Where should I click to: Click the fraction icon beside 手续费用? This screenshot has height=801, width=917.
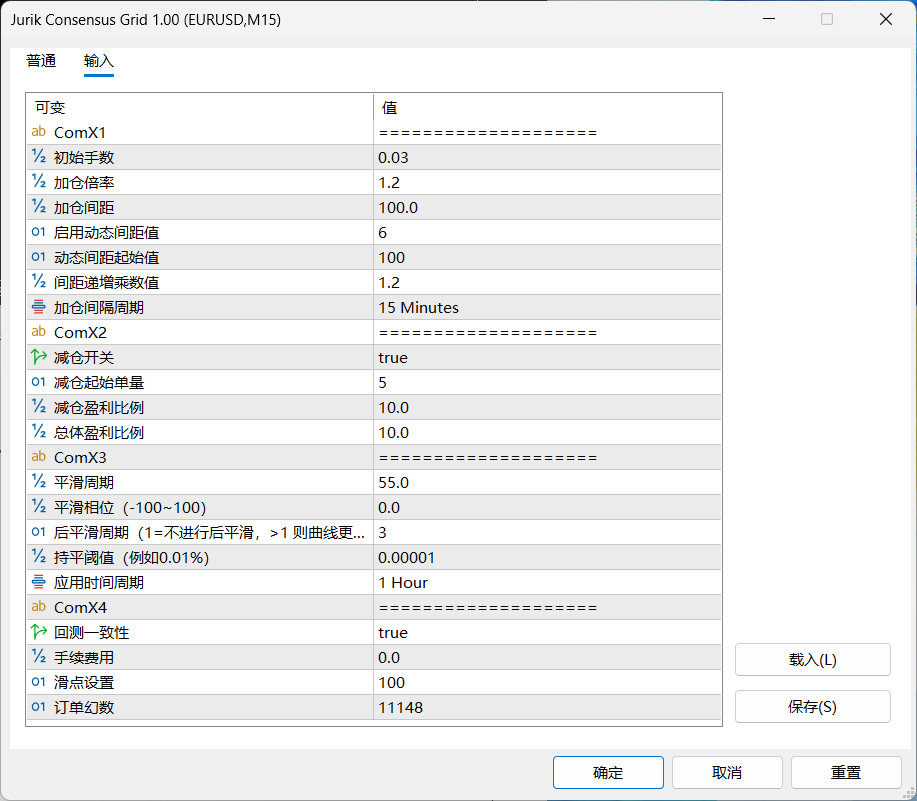[39, 657]
